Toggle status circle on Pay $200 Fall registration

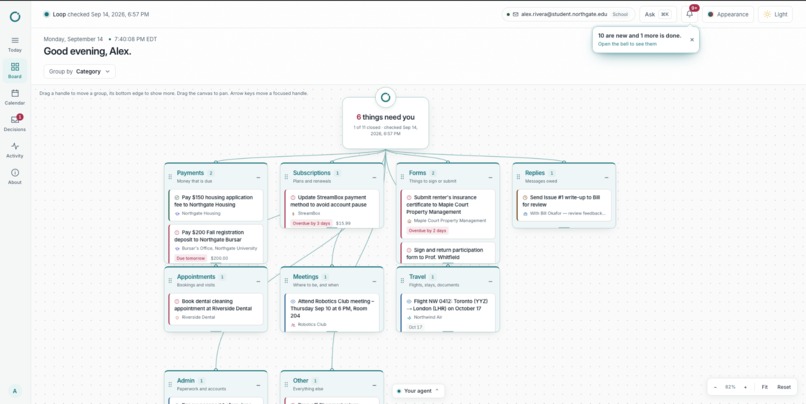pos(177,232)
